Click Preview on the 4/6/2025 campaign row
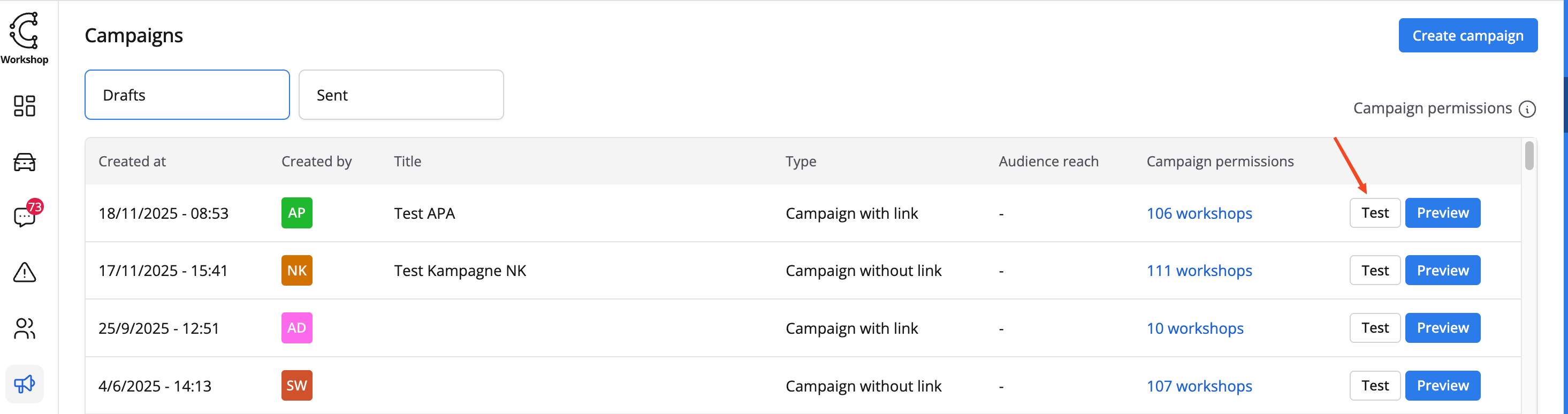Viewport: 1568px width, 414px height. [1442, 386]
